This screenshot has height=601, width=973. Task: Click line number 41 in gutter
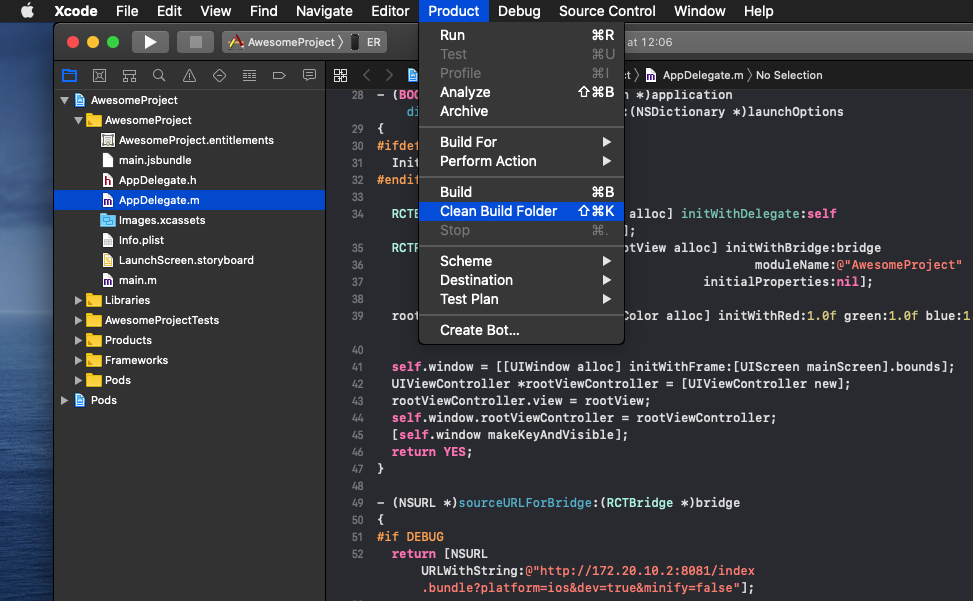357,367
